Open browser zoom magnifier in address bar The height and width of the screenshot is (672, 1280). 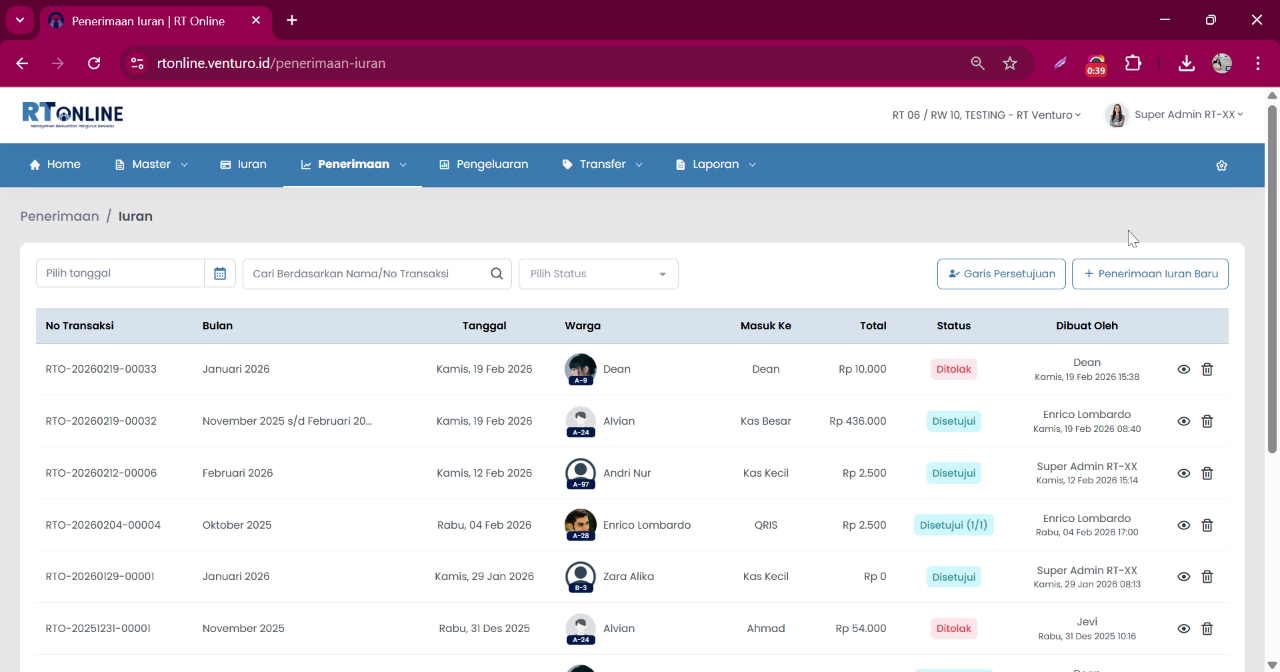(x=977, y=63)
